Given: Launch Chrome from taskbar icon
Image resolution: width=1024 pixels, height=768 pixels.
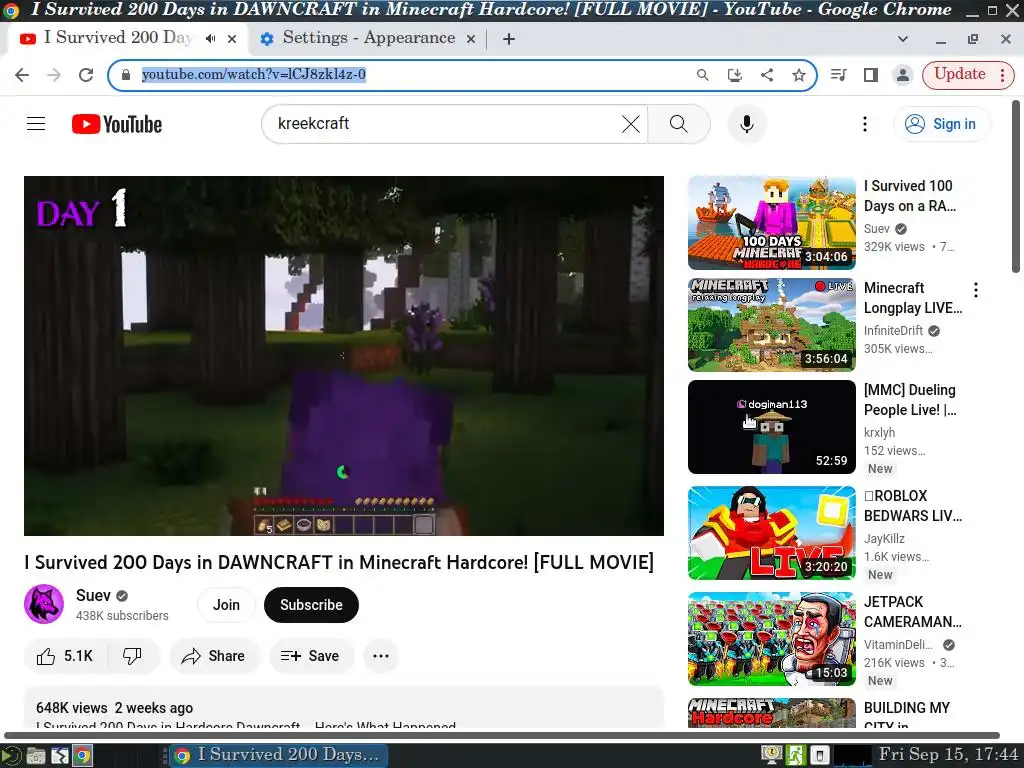Looking at the screenshot, I should click(82, 756).
